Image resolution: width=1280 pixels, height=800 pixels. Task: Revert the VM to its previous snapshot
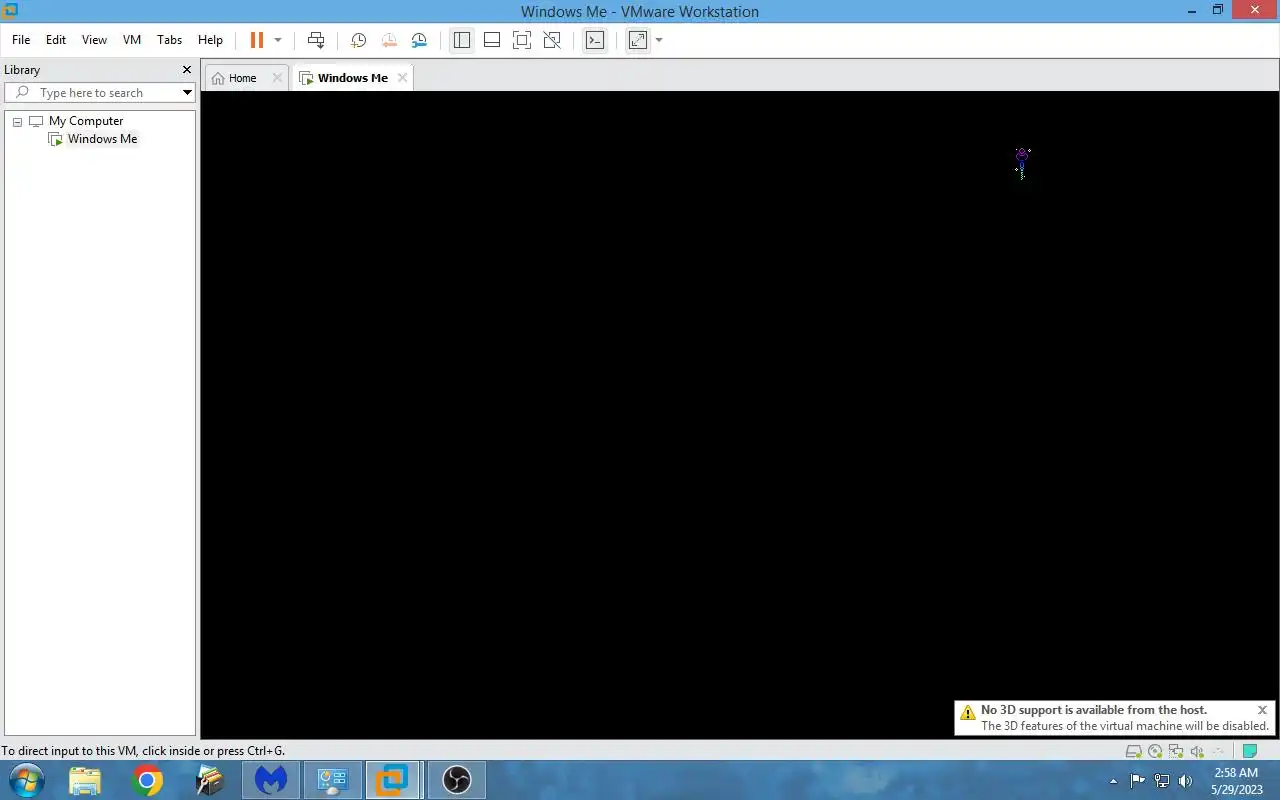coord(389,40)
